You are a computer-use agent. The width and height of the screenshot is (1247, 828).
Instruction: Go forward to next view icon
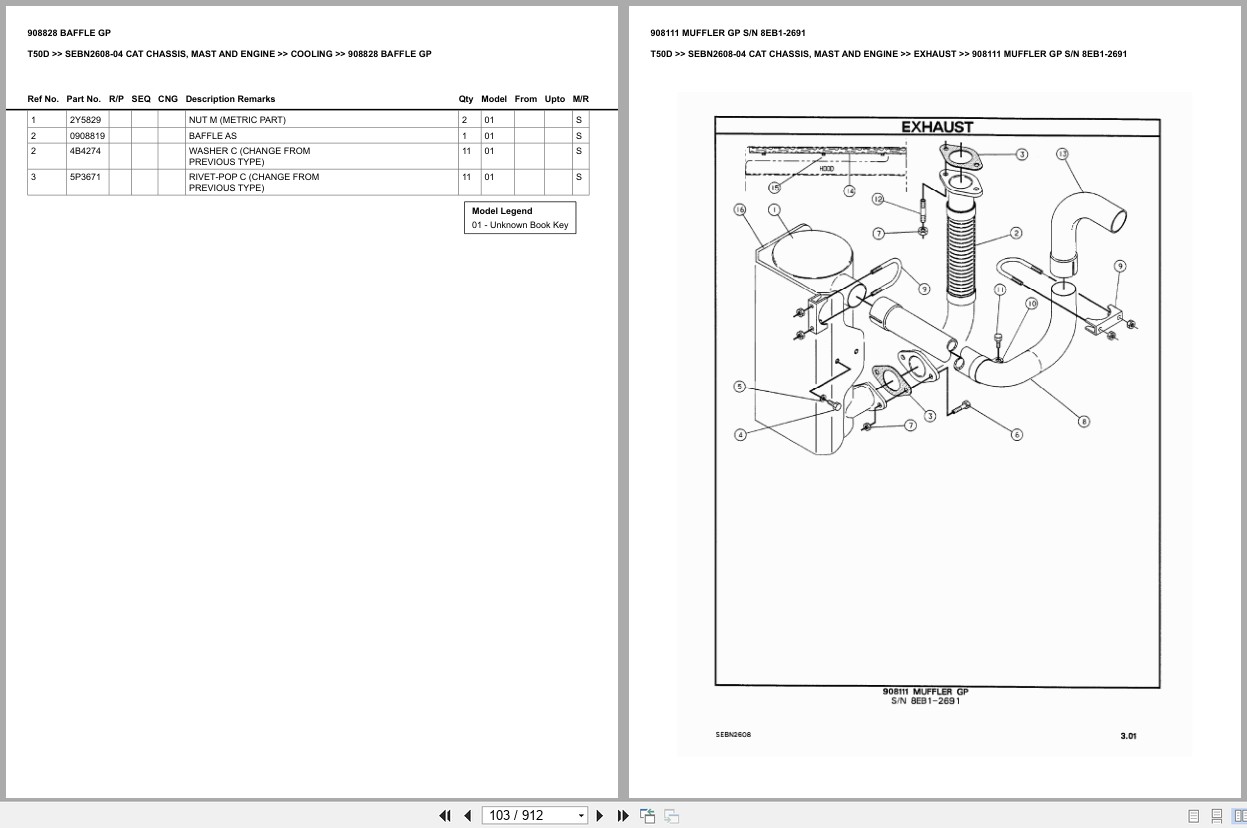671,815
